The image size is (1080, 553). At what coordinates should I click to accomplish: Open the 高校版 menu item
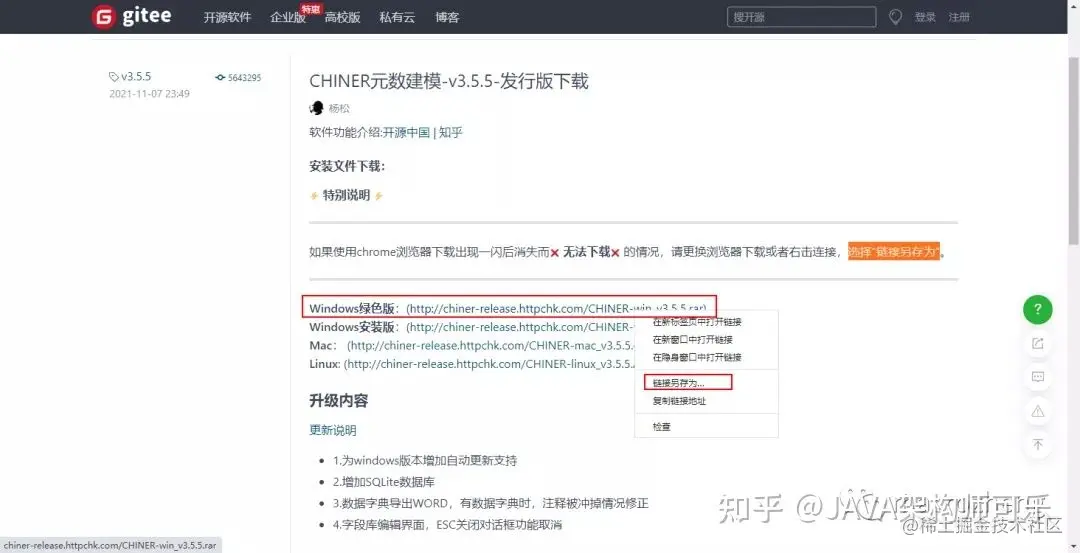(x=342, y=18)
